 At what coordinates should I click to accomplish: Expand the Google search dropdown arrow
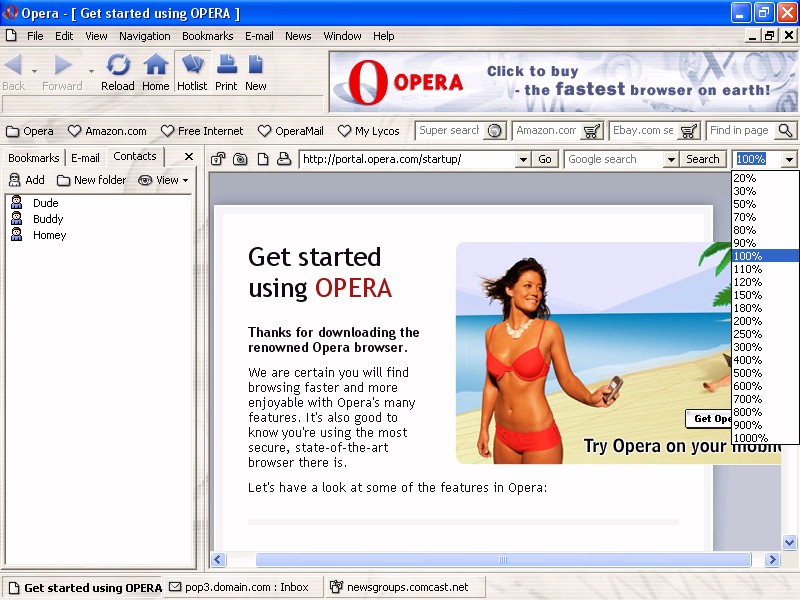click(x=671, y=160)
